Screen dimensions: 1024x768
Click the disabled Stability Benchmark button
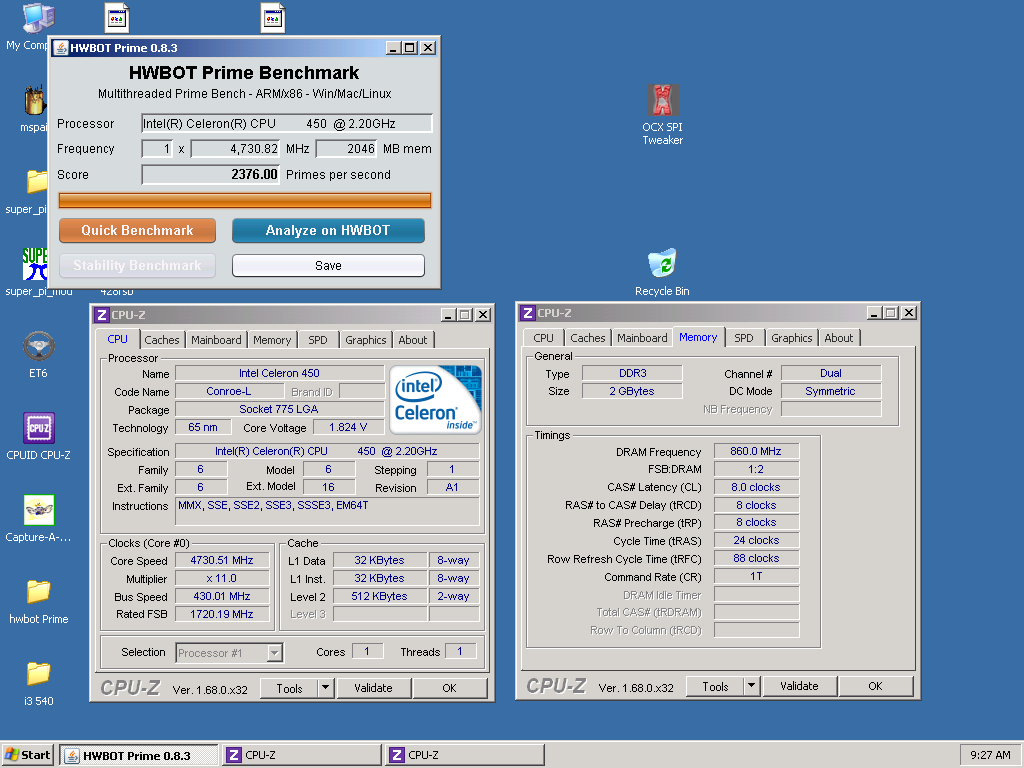coord(137,266)
